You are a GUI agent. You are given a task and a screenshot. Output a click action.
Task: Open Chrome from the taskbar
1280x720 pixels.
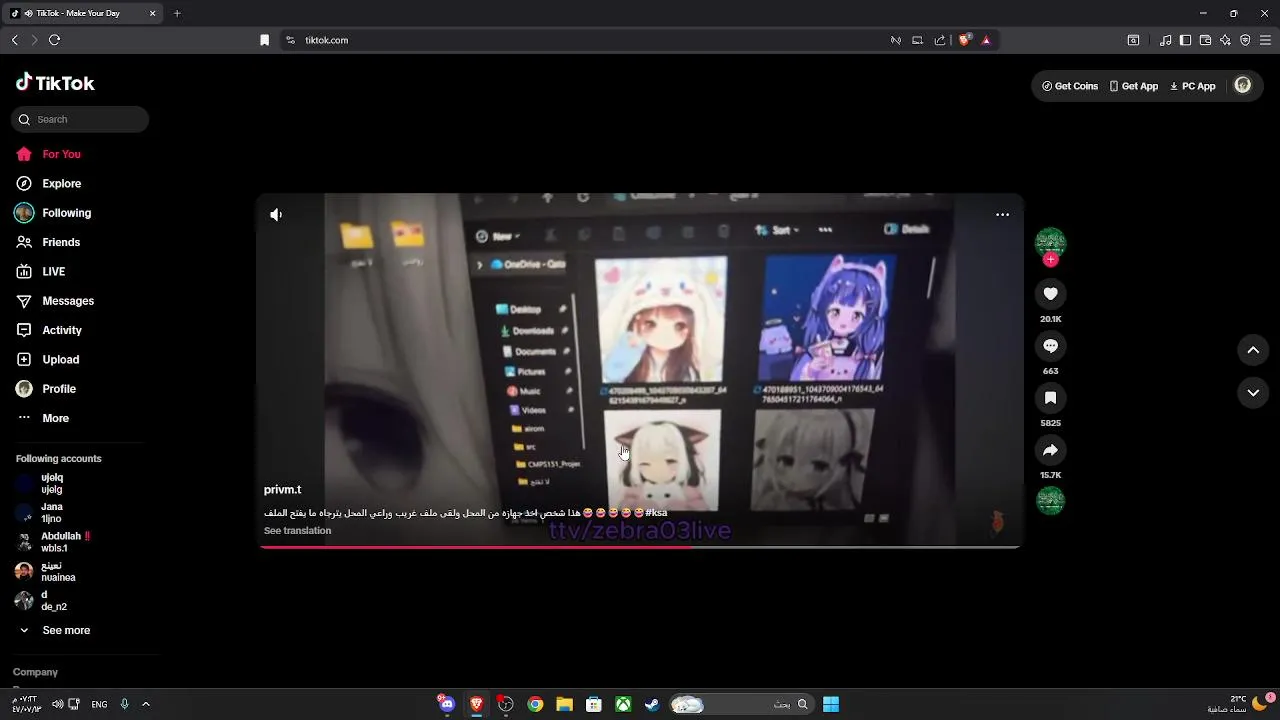point(535,704)
